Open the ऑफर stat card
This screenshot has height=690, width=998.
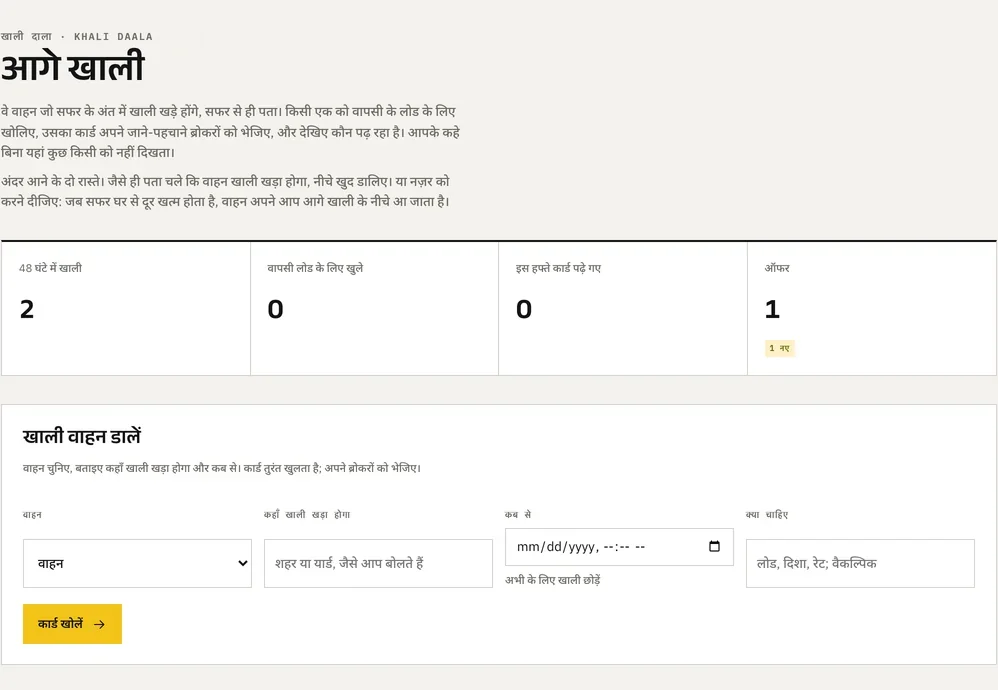pos(871,309)
